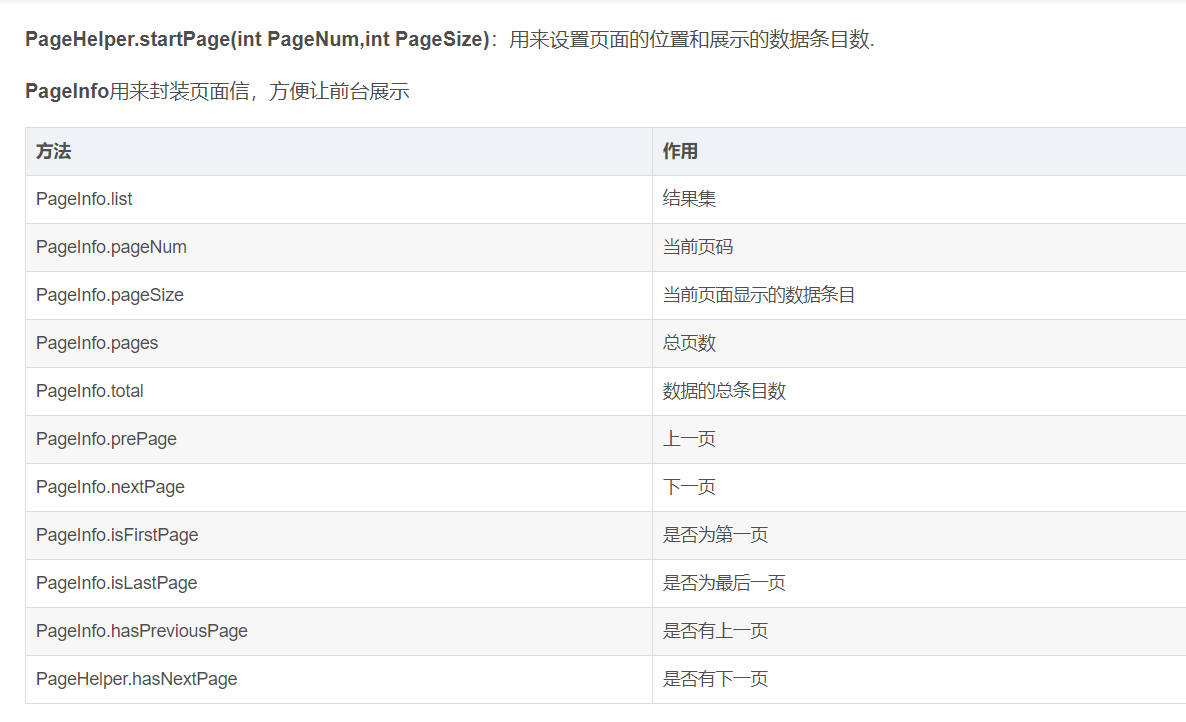Select the PageInfo.hasPreviousPage cell
The width and height of the screenshot is (1186, 722).
tap(339, 631)
